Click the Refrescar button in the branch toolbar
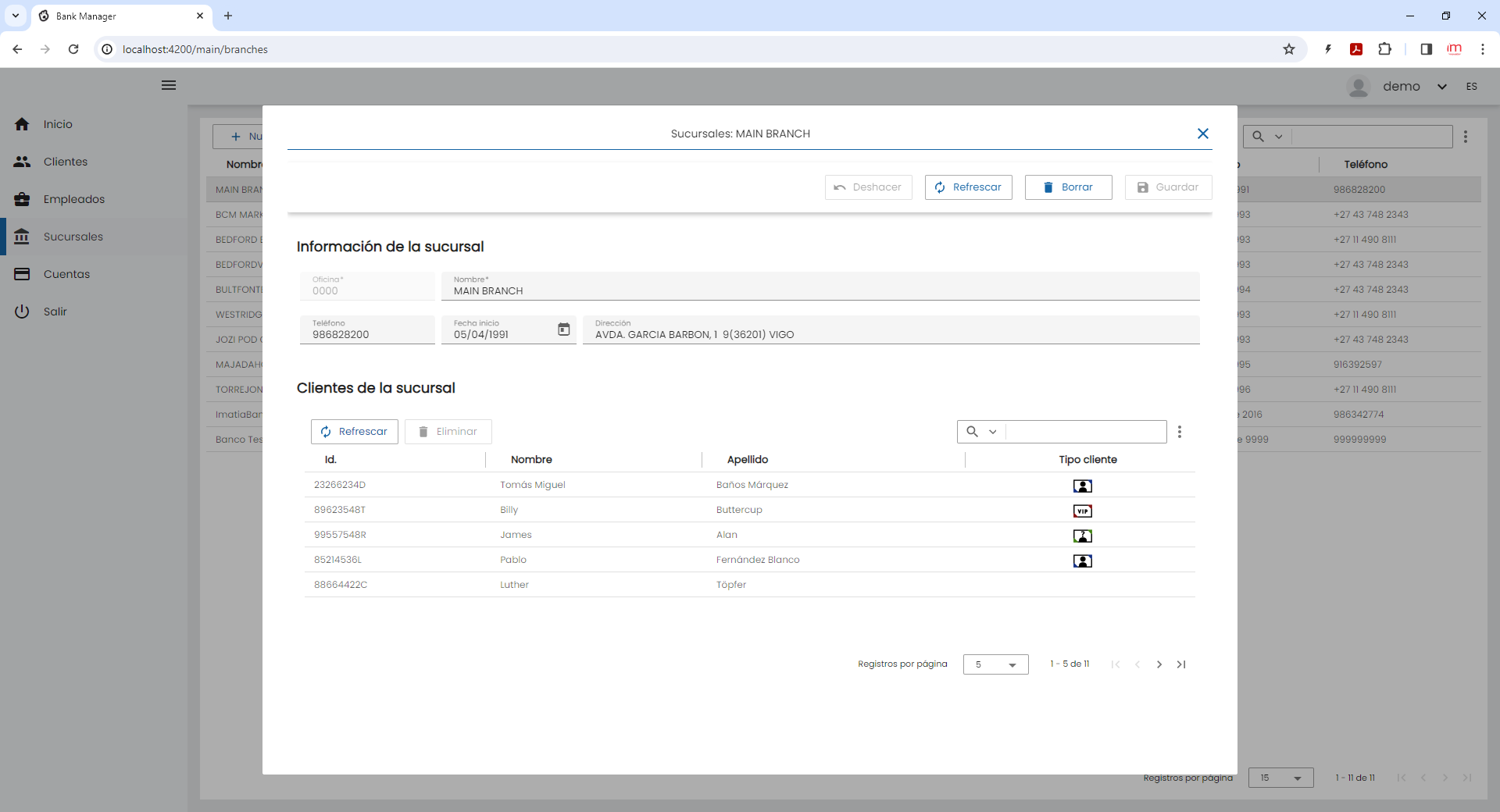Screen dimensions: 1500x812 (x=968, y=187)
